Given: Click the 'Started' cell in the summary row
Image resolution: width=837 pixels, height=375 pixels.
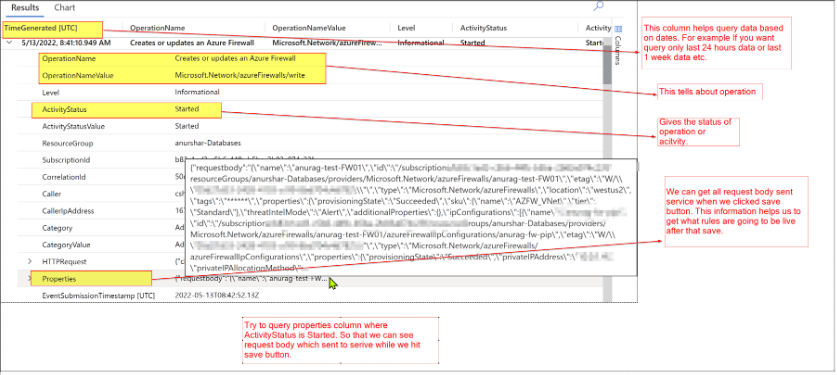Looking at the screenshot, I should tap(472, 43).
